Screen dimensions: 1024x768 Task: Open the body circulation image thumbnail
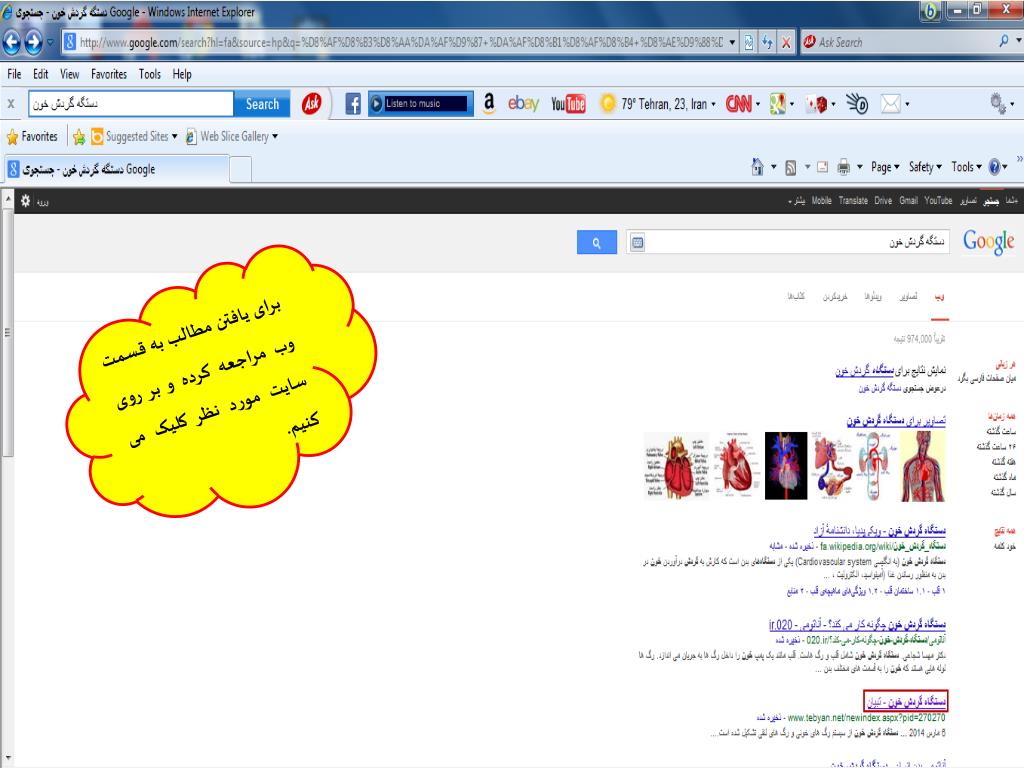[x=922, y=466]
